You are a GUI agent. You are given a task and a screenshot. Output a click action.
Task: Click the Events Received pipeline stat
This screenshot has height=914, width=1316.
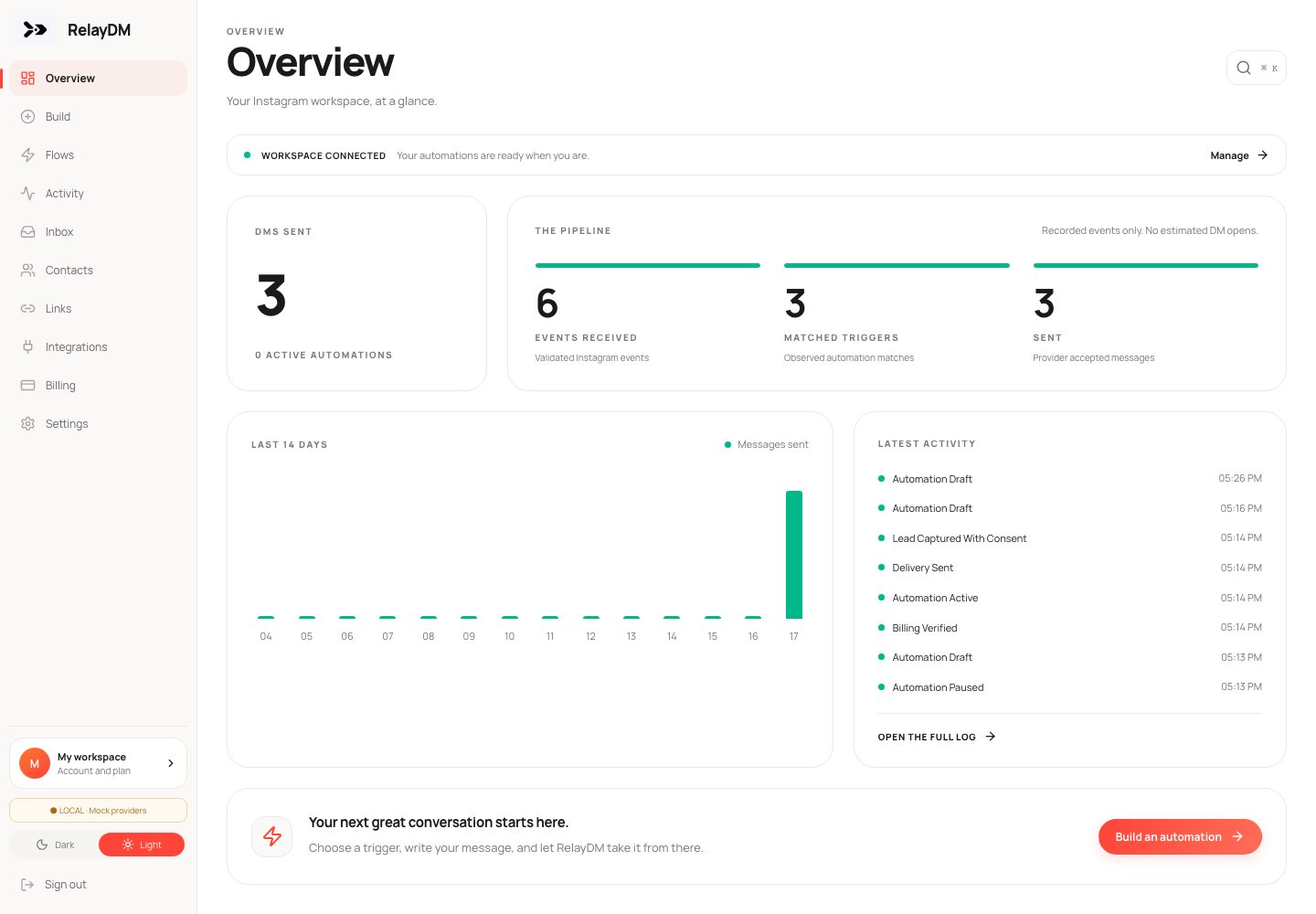tap(647, 314)
